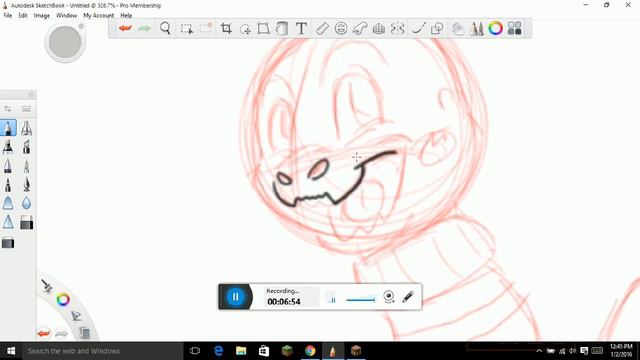The image size is (640, 360).
Task: Click the orange Undo arrow in top toolbar
Action: [x=125, y=28]
